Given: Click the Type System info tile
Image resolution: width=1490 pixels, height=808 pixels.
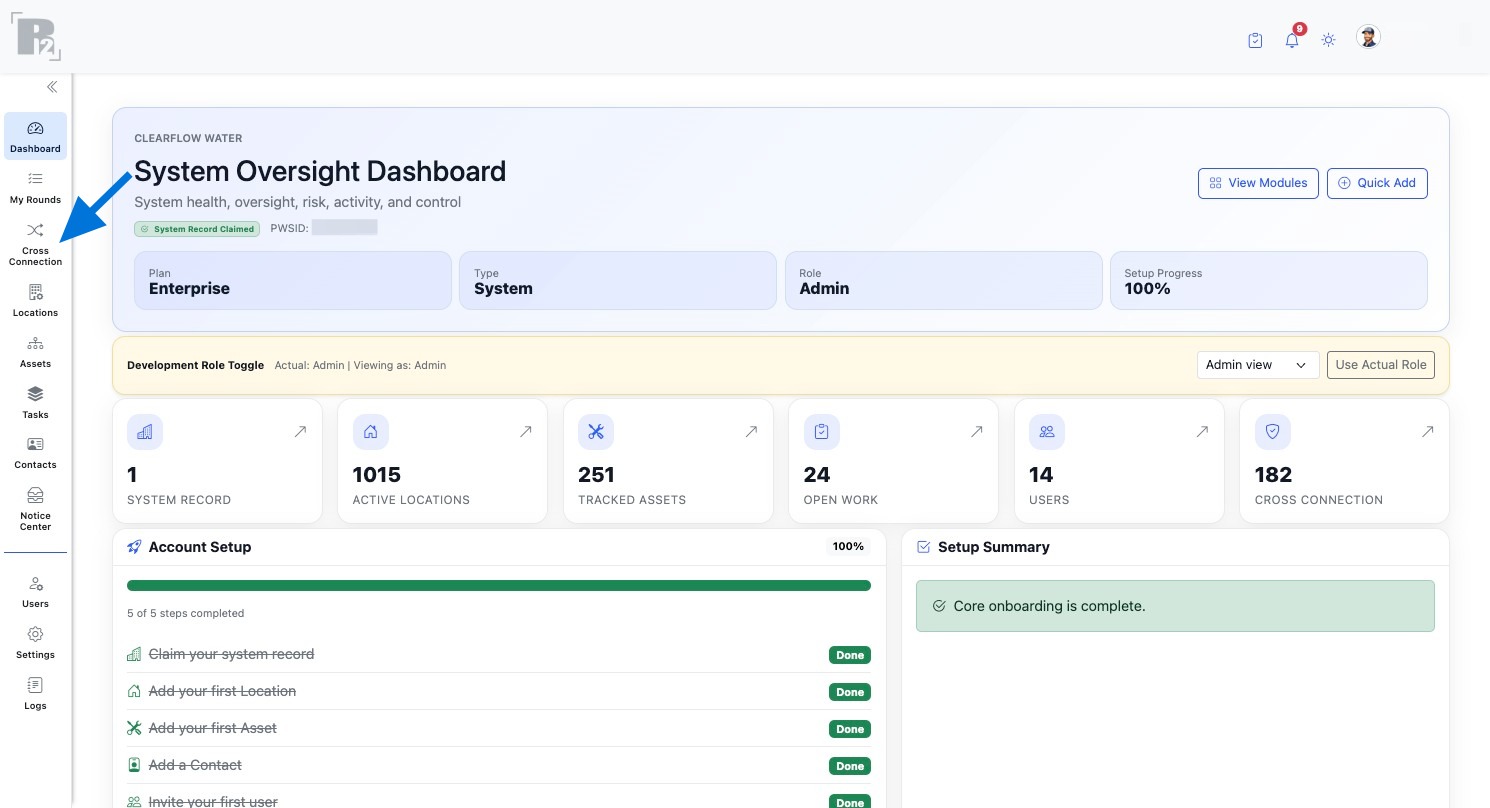Looking at the screenshot, I should tap(618, 280).
